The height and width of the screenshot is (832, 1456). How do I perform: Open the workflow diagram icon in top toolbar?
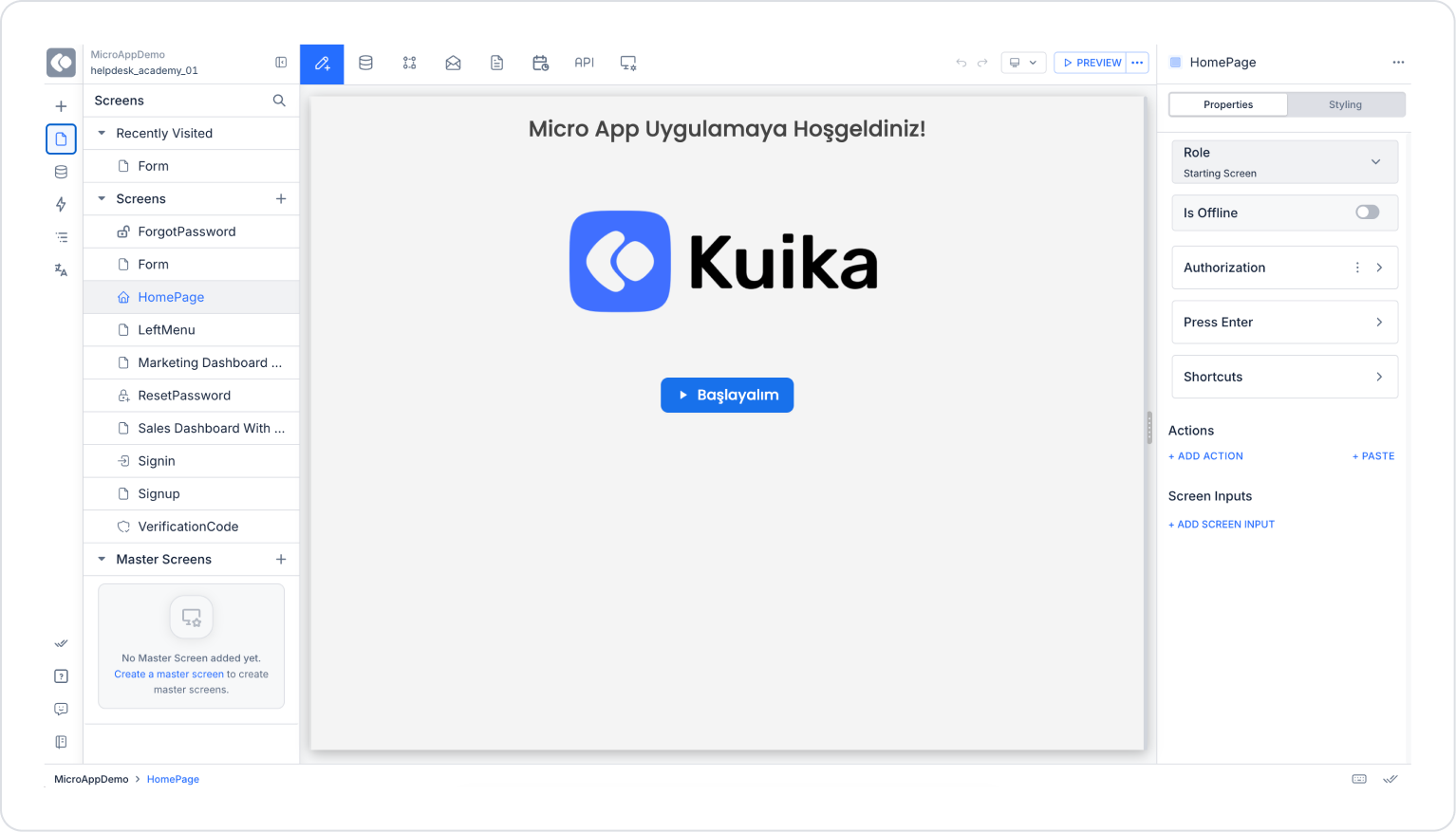409,63
